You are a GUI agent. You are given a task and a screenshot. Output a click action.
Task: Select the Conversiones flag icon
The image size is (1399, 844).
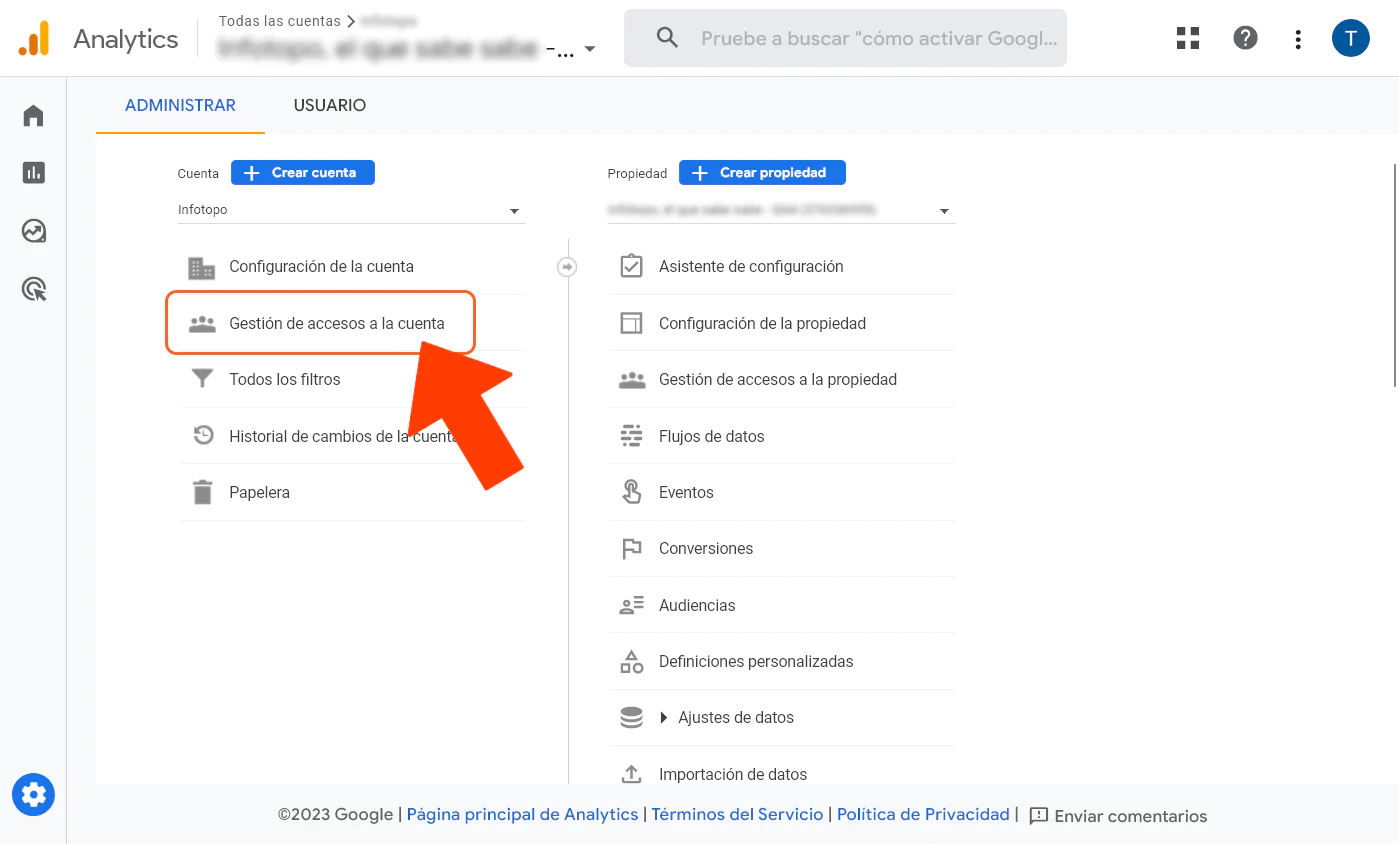point(631,548)
